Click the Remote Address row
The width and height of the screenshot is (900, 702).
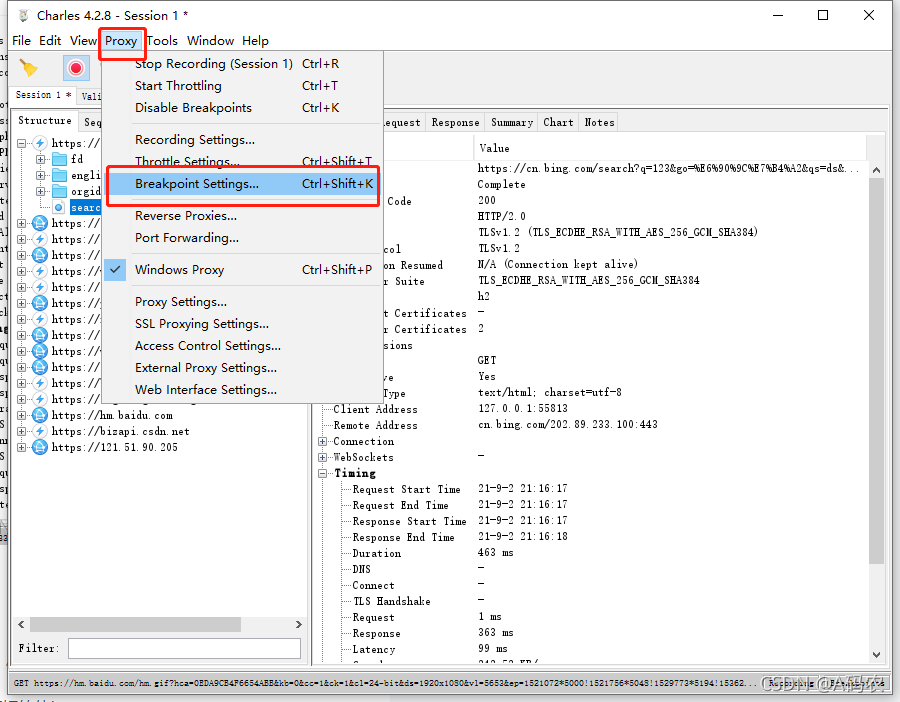591,425
